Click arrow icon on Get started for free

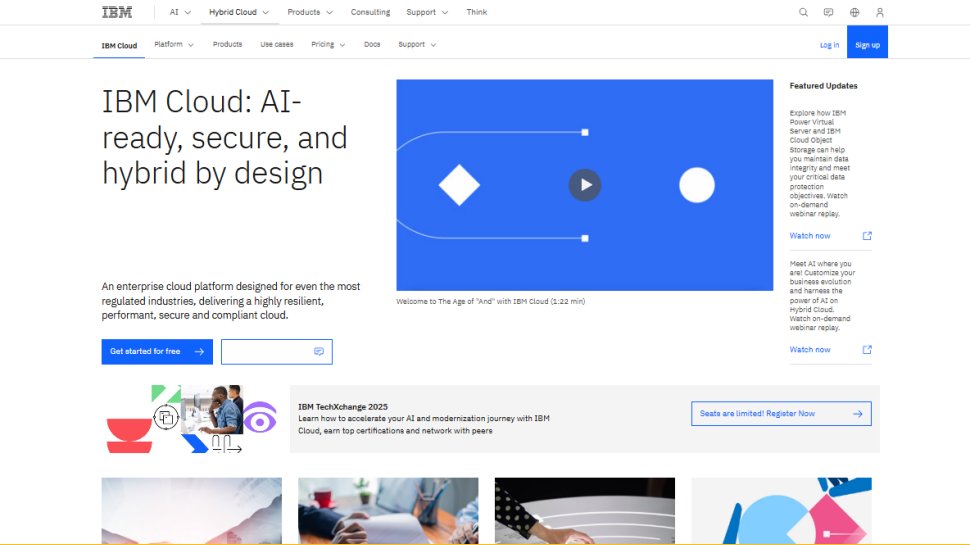tap(199, 351)
